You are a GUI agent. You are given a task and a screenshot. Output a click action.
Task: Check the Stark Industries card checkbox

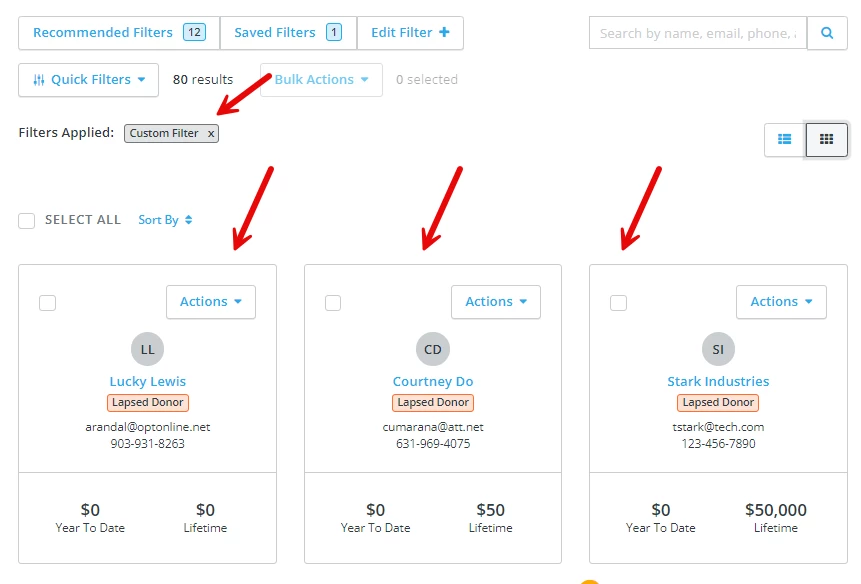coord(618,302)
